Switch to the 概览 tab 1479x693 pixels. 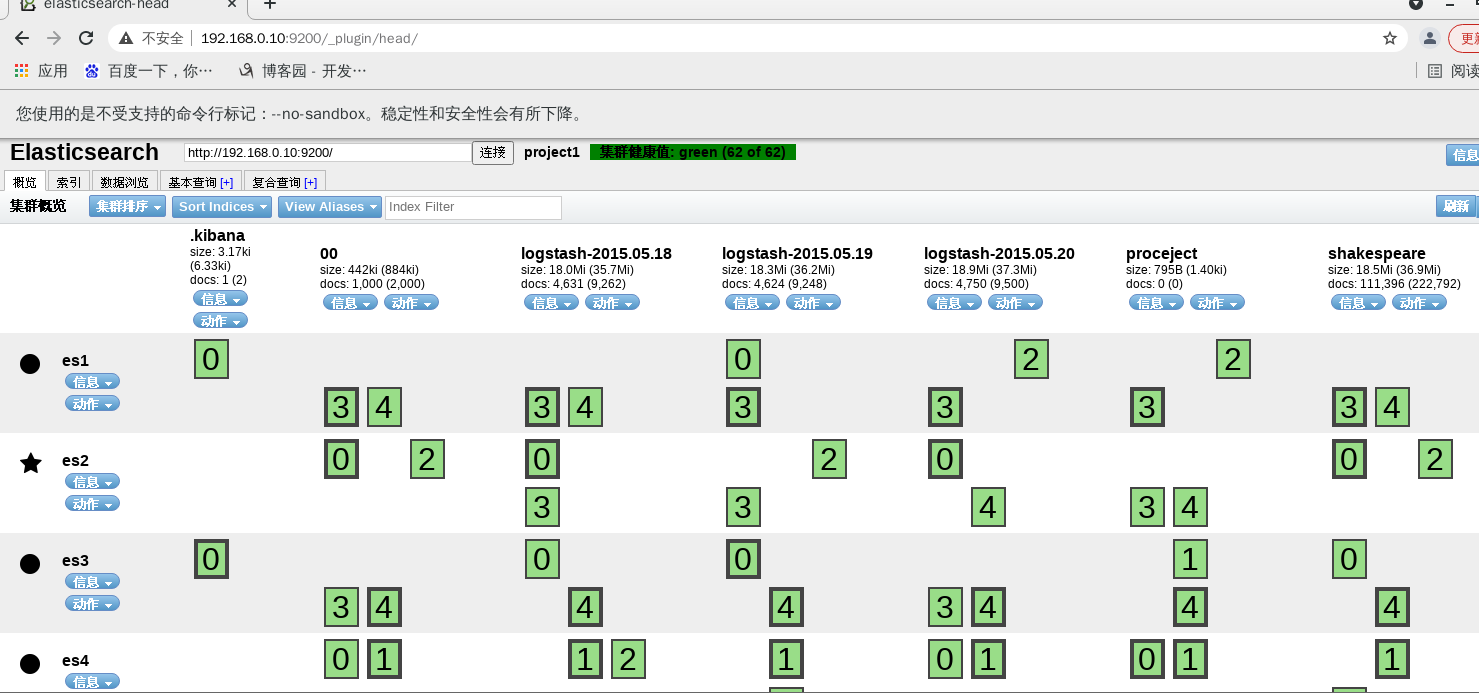[x=24, y=182]
